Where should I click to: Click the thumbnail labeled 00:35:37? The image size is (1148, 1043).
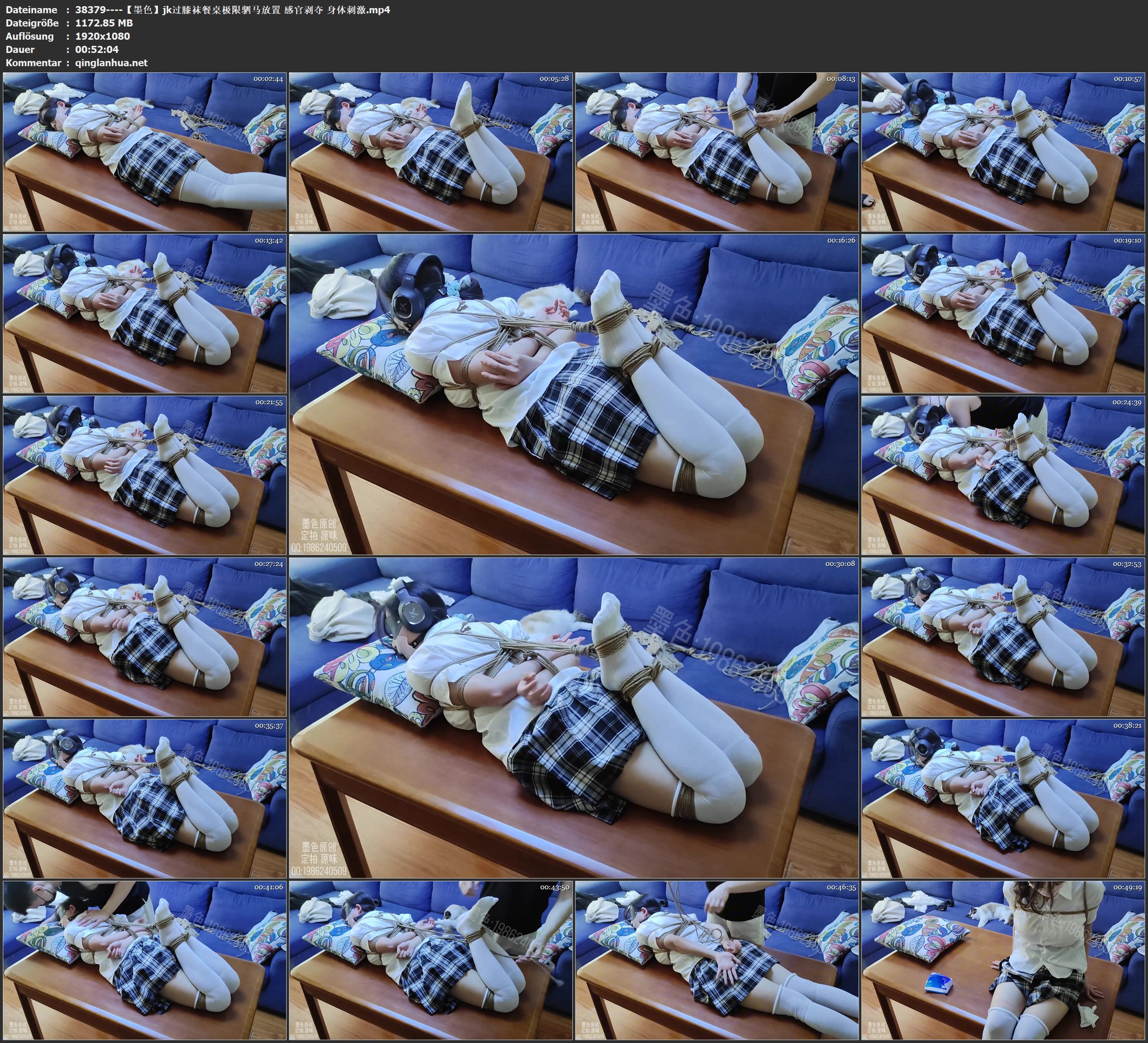tap(145, 799)
